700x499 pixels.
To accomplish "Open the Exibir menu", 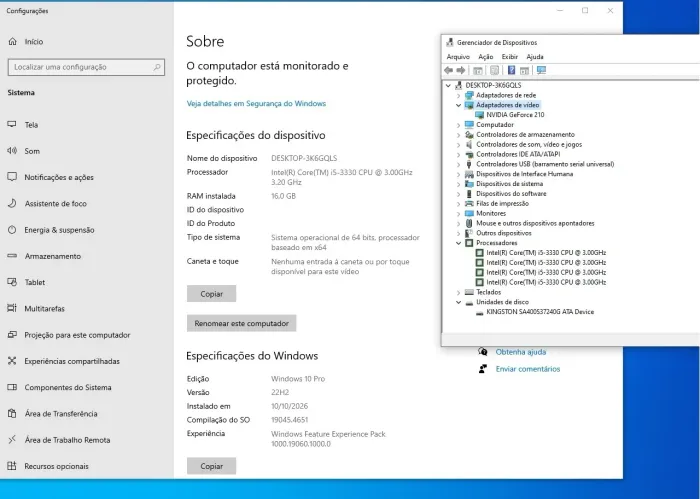I will pos(509,57).
